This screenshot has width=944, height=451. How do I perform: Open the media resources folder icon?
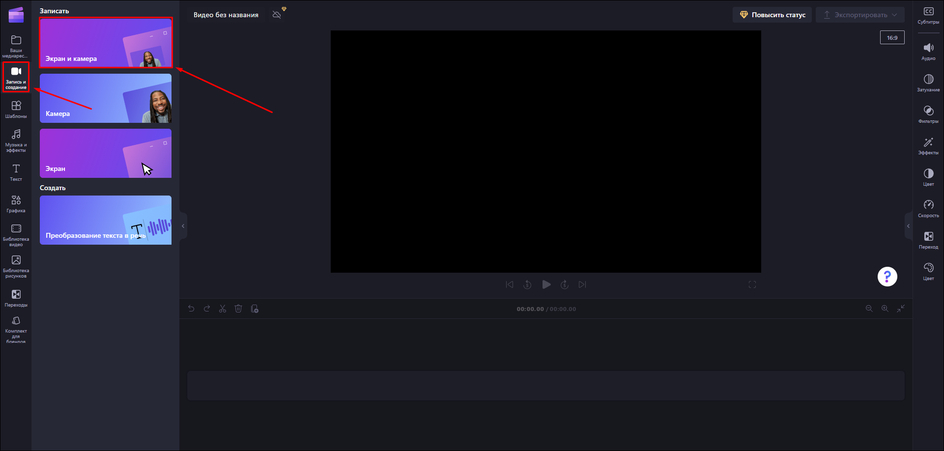[16, 40]
